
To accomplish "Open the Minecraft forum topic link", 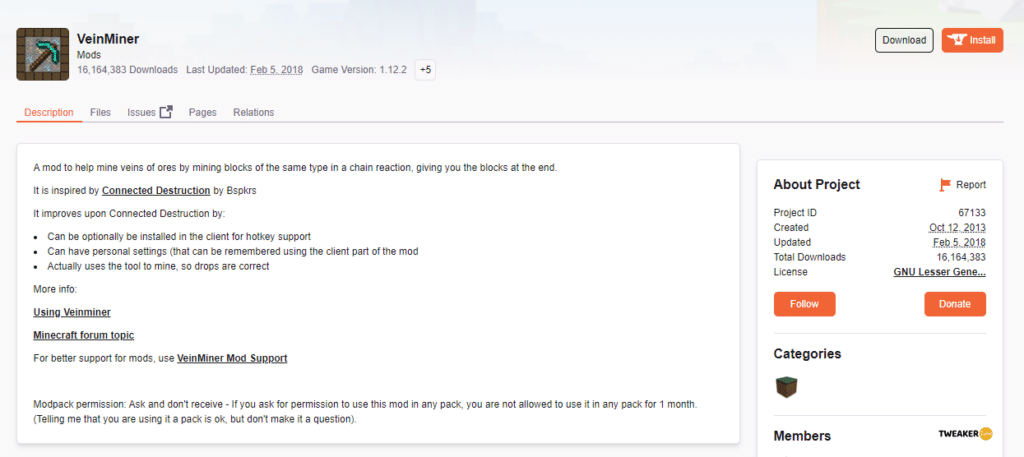I will coord(84,335).
